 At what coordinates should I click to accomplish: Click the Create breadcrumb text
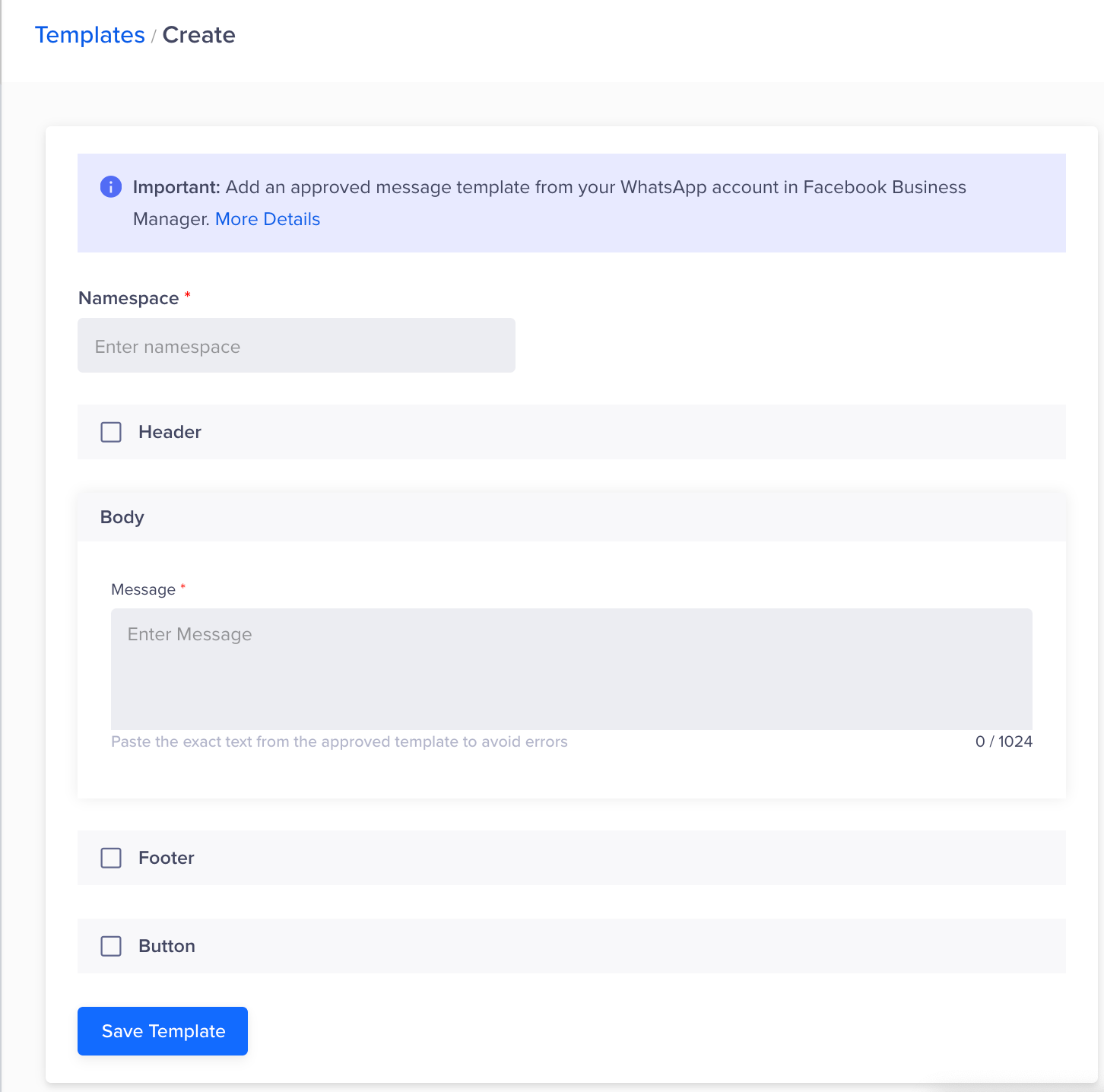tap(198, 35)
